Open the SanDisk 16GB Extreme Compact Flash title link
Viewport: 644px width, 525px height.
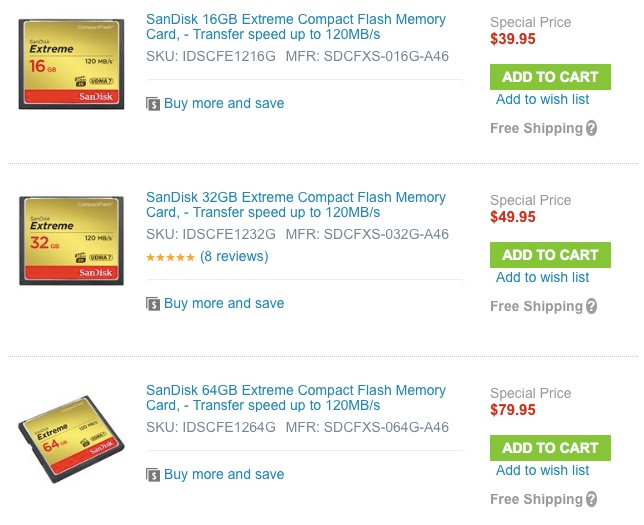coord(296,27)
